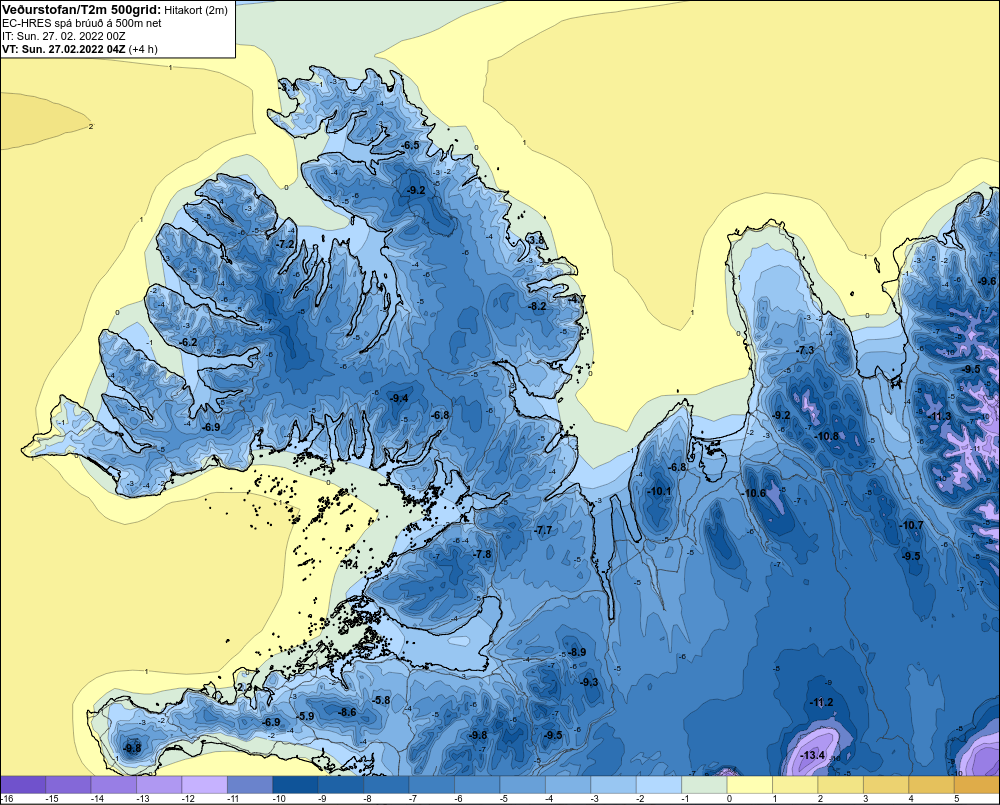Click legend swatch between -3 and -2
This screenshot has height=805, width=1000.
pyautogui.click(x=614, y=785)
